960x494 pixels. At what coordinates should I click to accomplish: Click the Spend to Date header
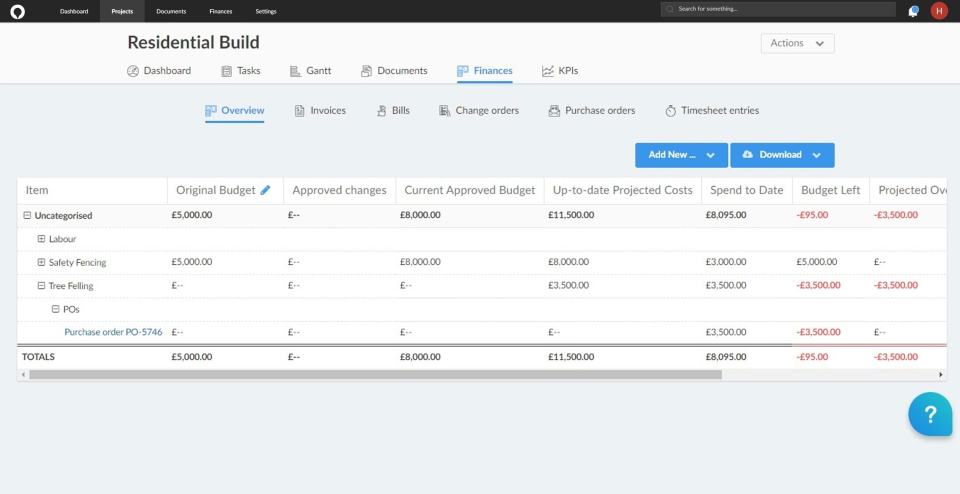pos(747,190)
